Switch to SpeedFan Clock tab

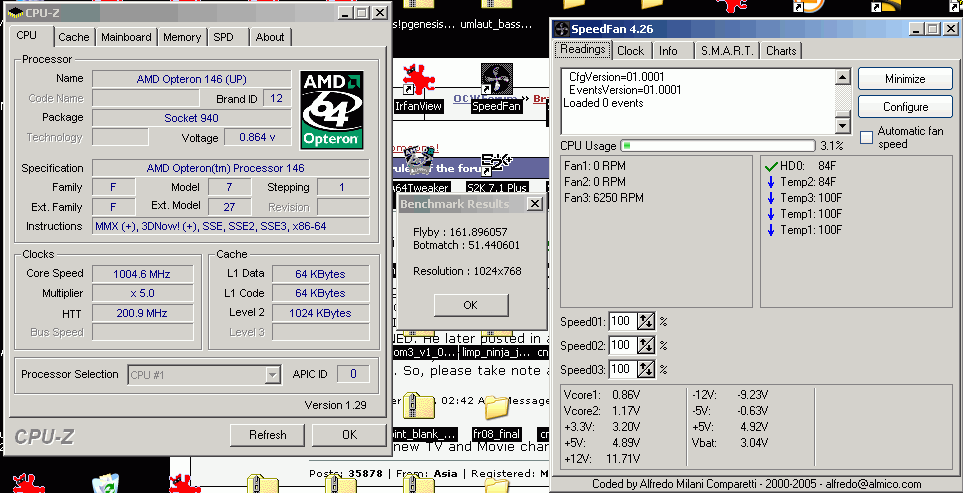(x=631, y=51)
